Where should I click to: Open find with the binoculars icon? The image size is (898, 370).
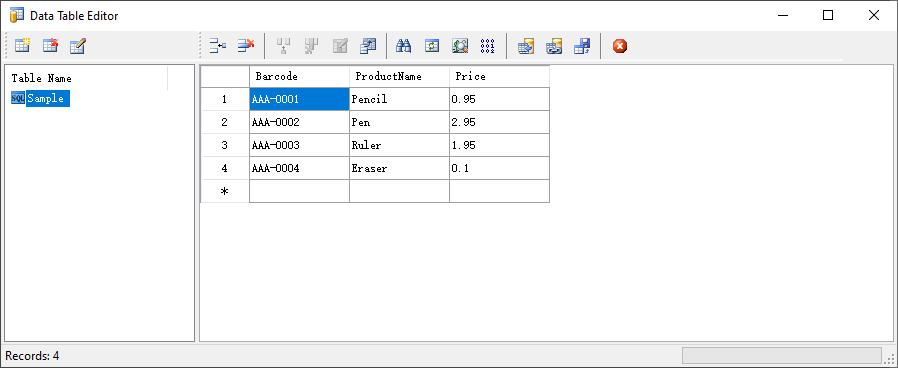404,46
